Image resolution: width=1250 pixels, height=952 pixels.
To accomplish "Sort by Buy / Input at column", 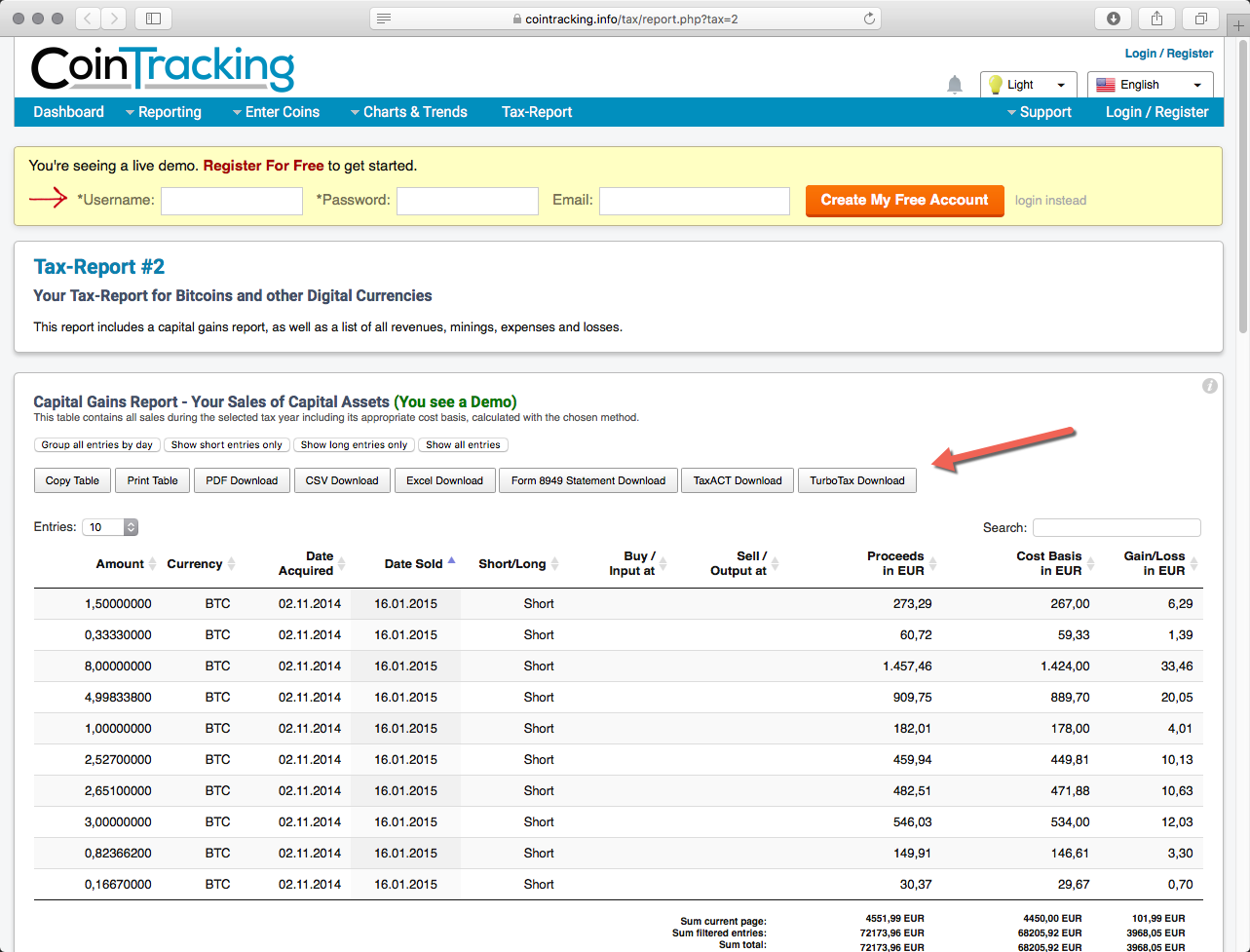I will (637, 563).
